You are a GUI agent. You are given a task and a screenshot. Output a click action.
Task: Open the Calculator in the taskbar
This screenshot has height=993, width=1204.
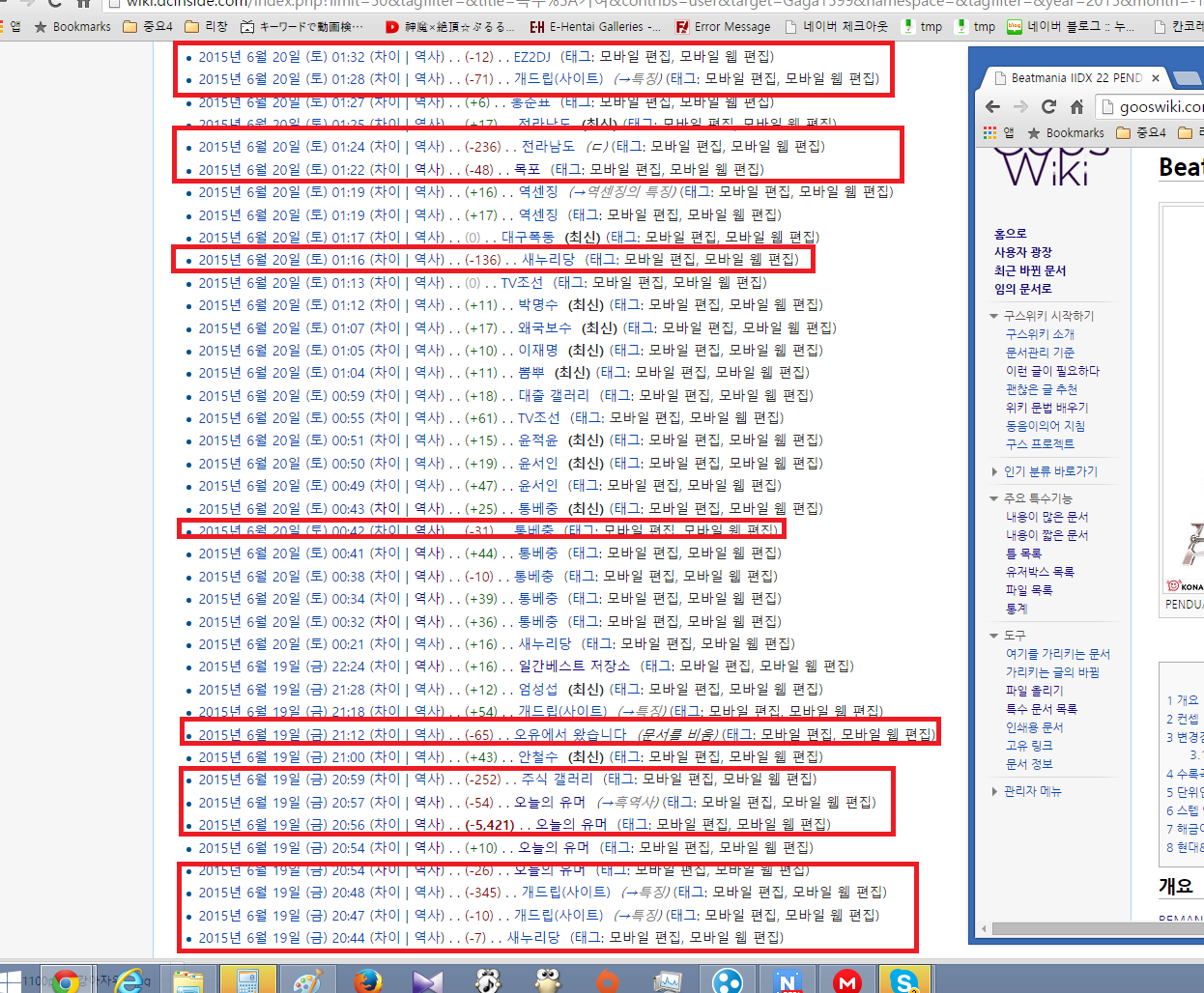click(x=247, y=981)
